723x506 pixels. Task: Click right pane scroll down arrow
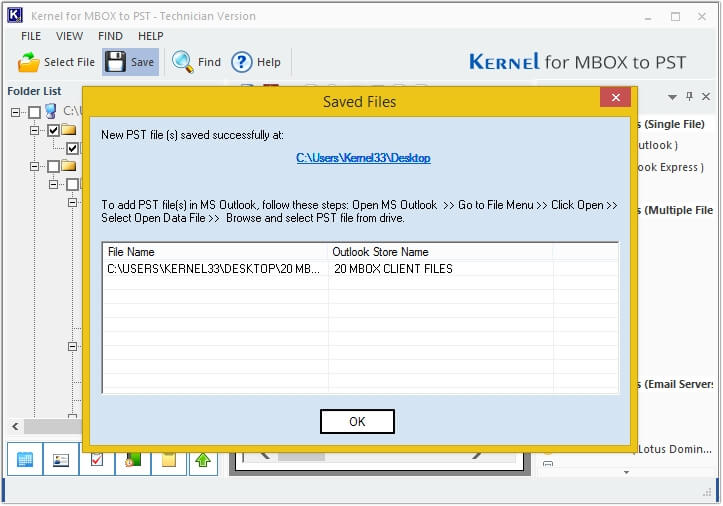626,472
